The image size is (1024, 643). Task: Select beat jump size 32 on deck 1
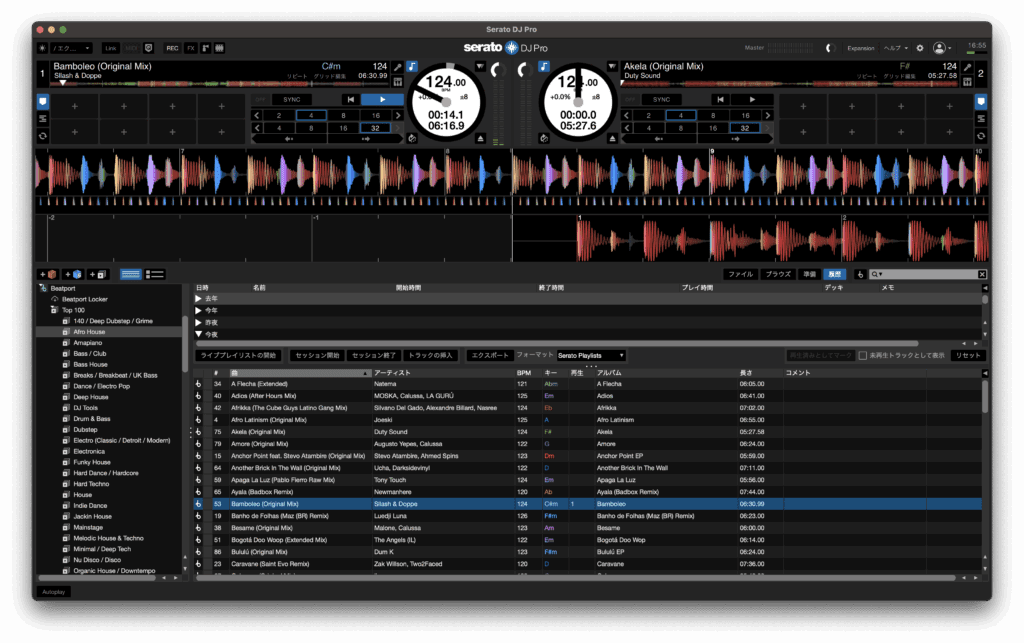pos(376,129)
